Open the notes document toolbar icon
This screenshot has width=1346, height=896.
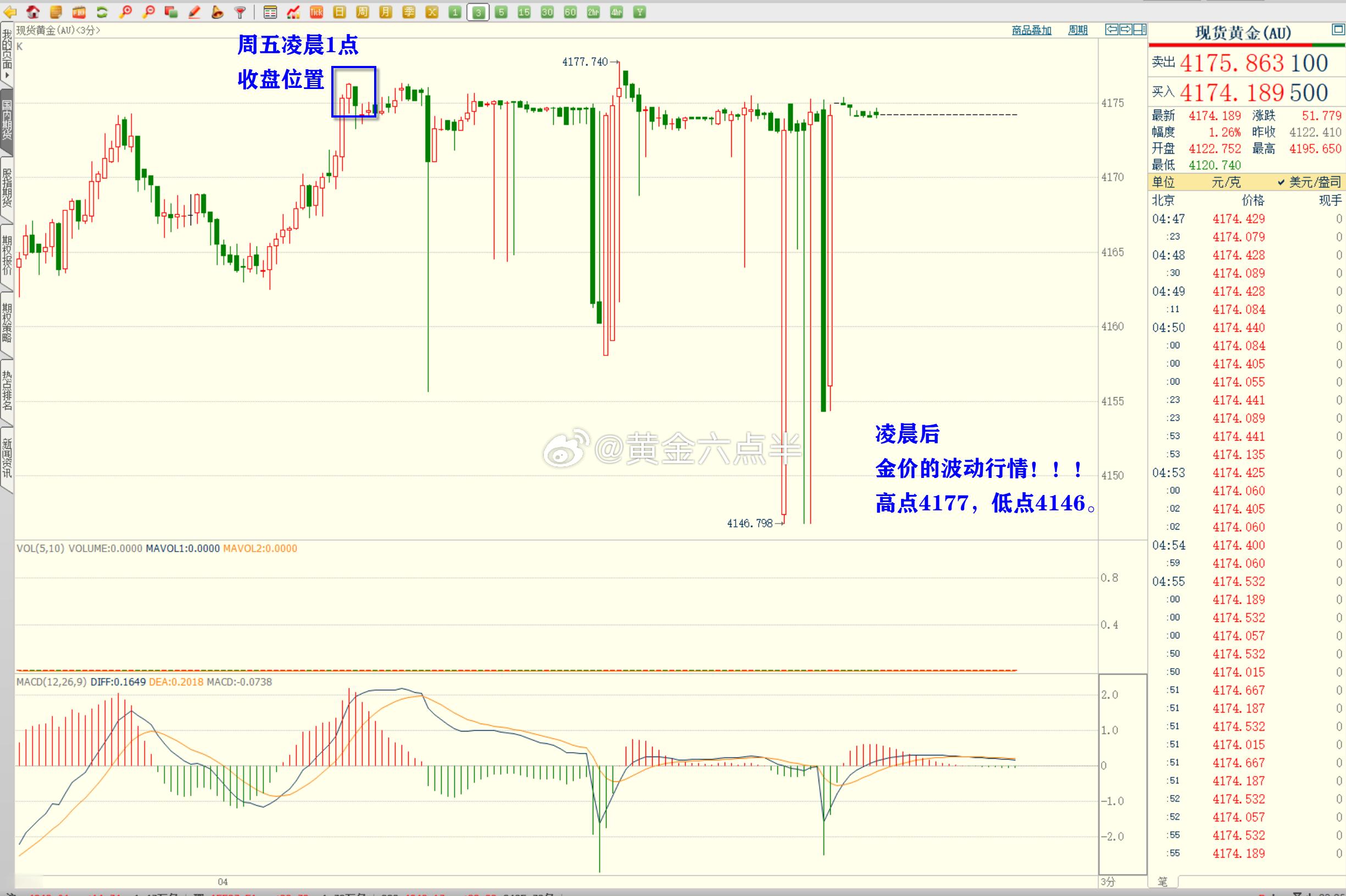56,12
